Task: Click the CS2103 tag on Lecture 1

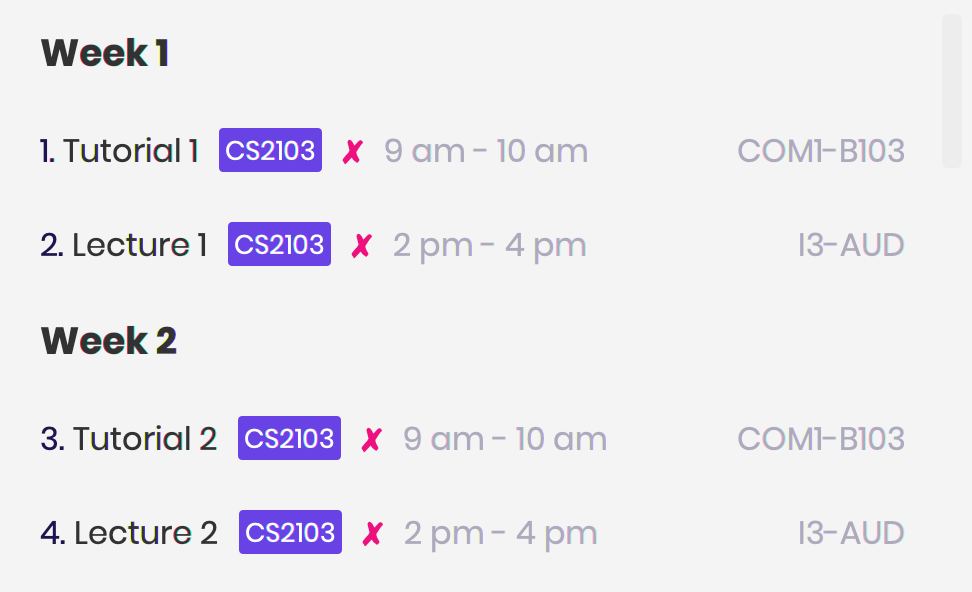Action: point(280,244)
